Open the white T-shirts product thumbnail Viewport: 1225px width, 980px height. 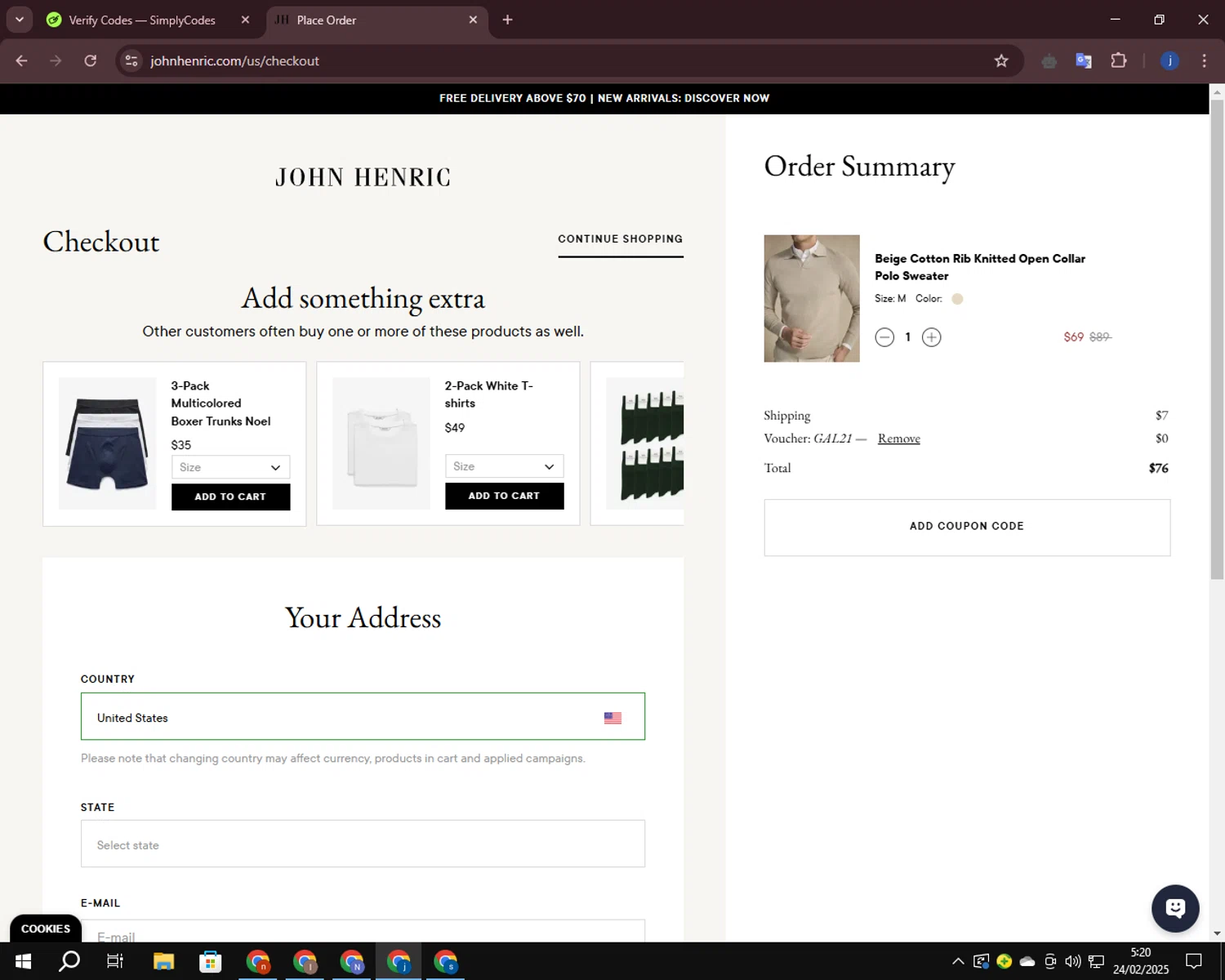[x=381, y=443]
